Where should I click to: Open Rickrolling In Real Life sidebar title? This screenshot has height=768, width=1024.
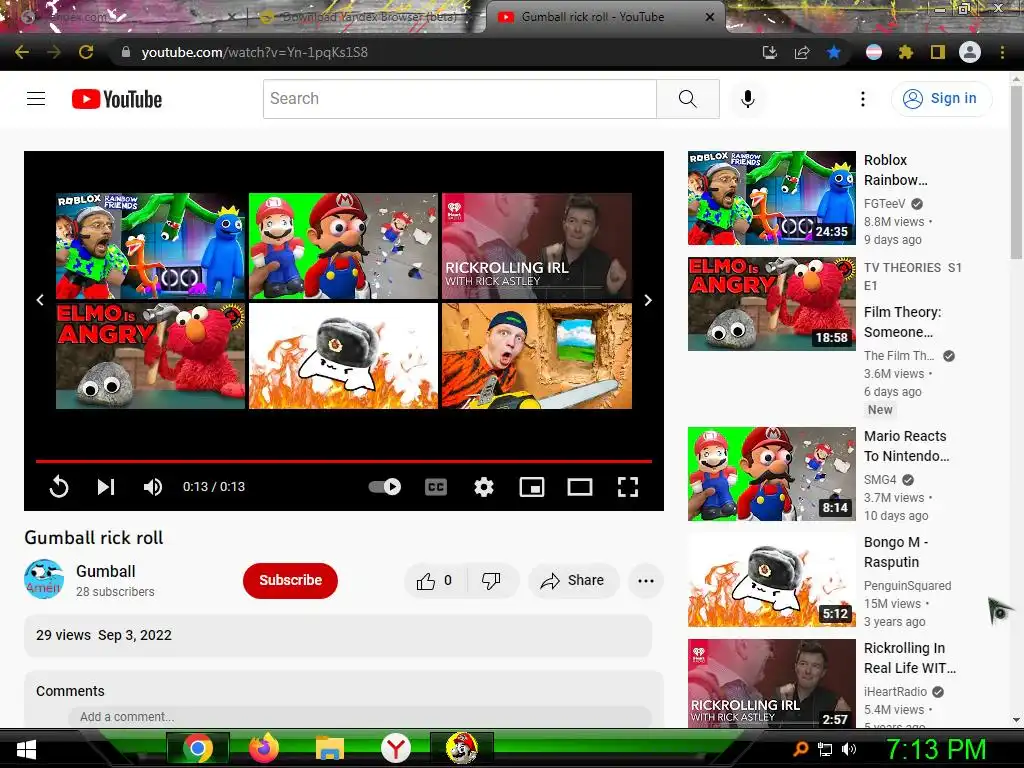point(910,658)
